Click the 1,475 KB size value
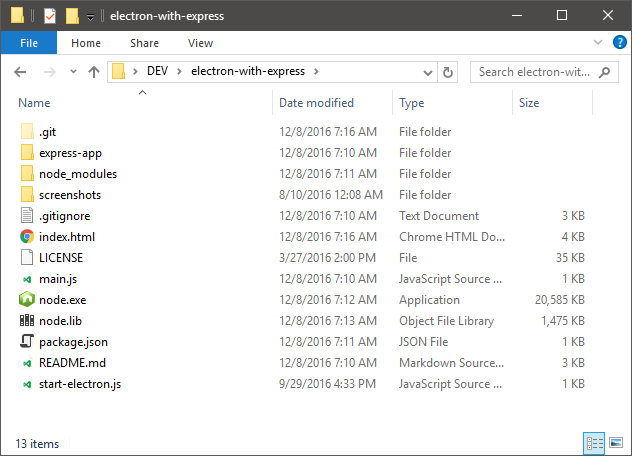 pos(563,321)
